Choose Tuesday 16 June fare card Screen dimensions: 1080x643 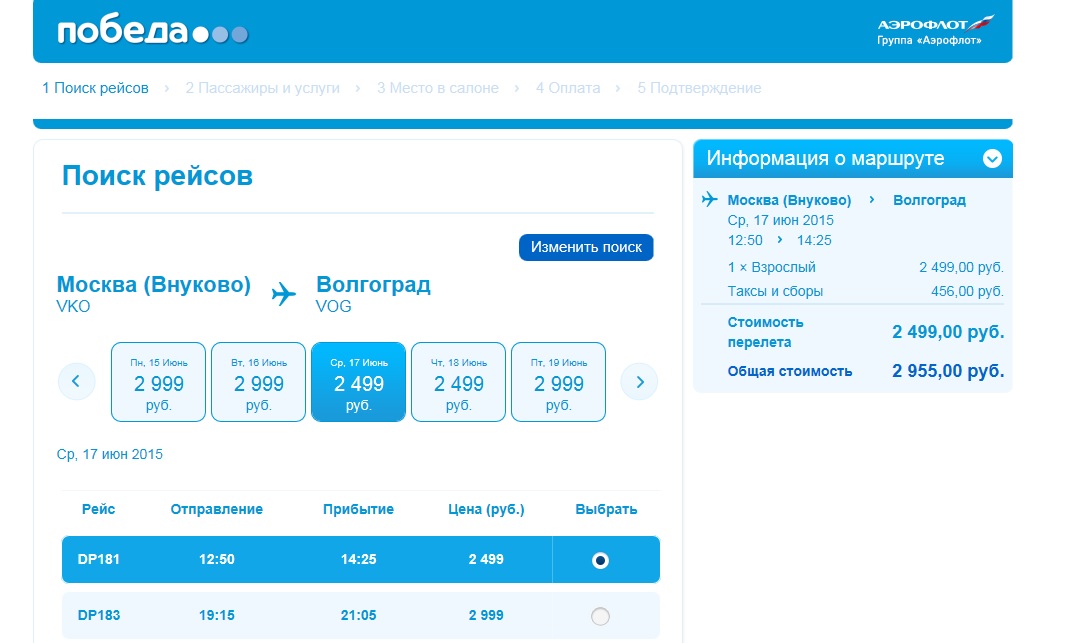click(258, 382)
